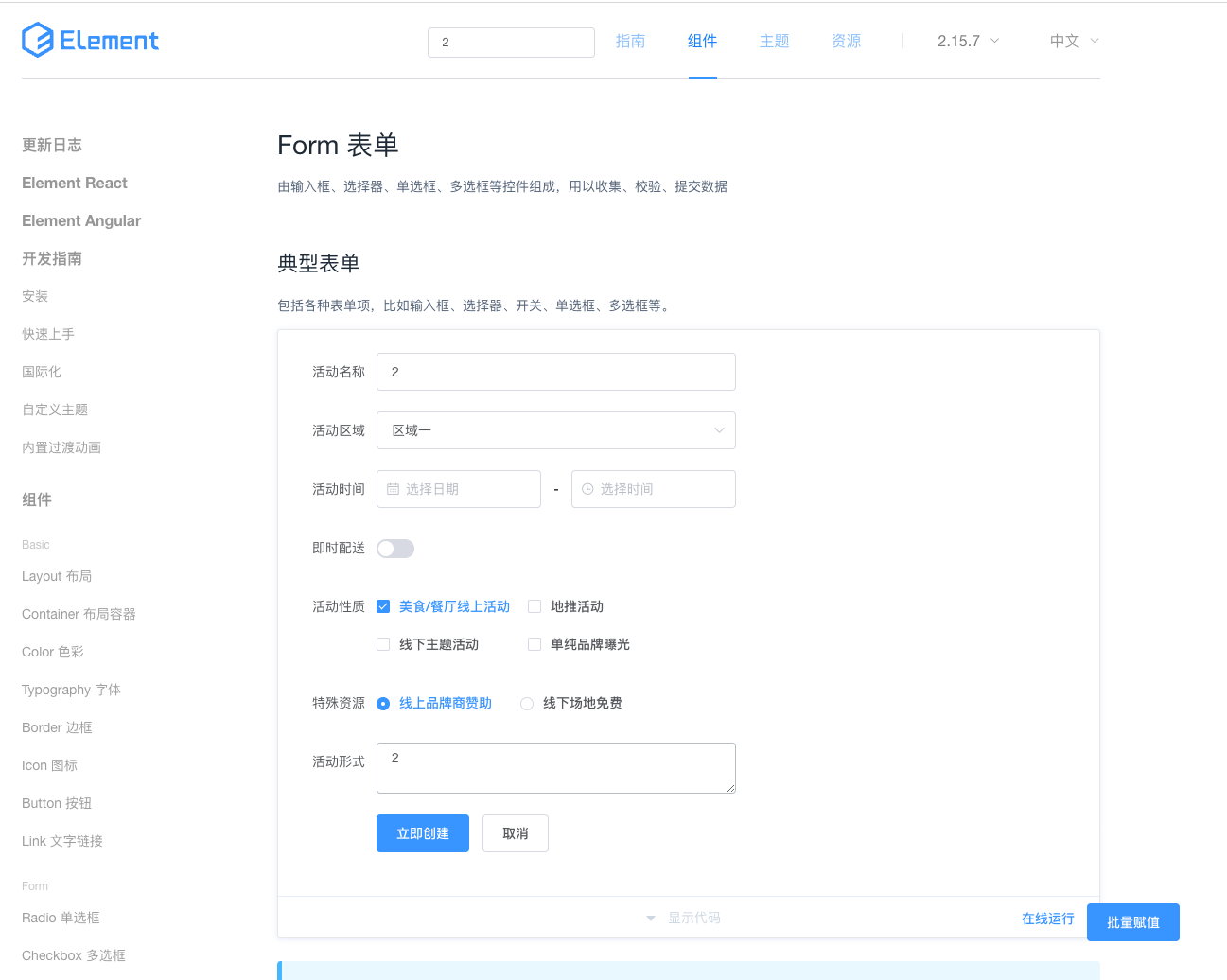Open Layout 布局 in sidebar

point(57,576)
